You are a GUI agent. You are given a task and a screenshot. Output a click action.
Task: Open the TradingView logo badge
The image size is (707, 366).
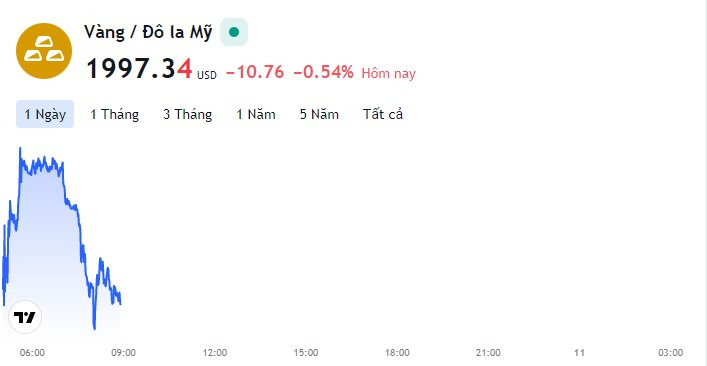(25, 317)
